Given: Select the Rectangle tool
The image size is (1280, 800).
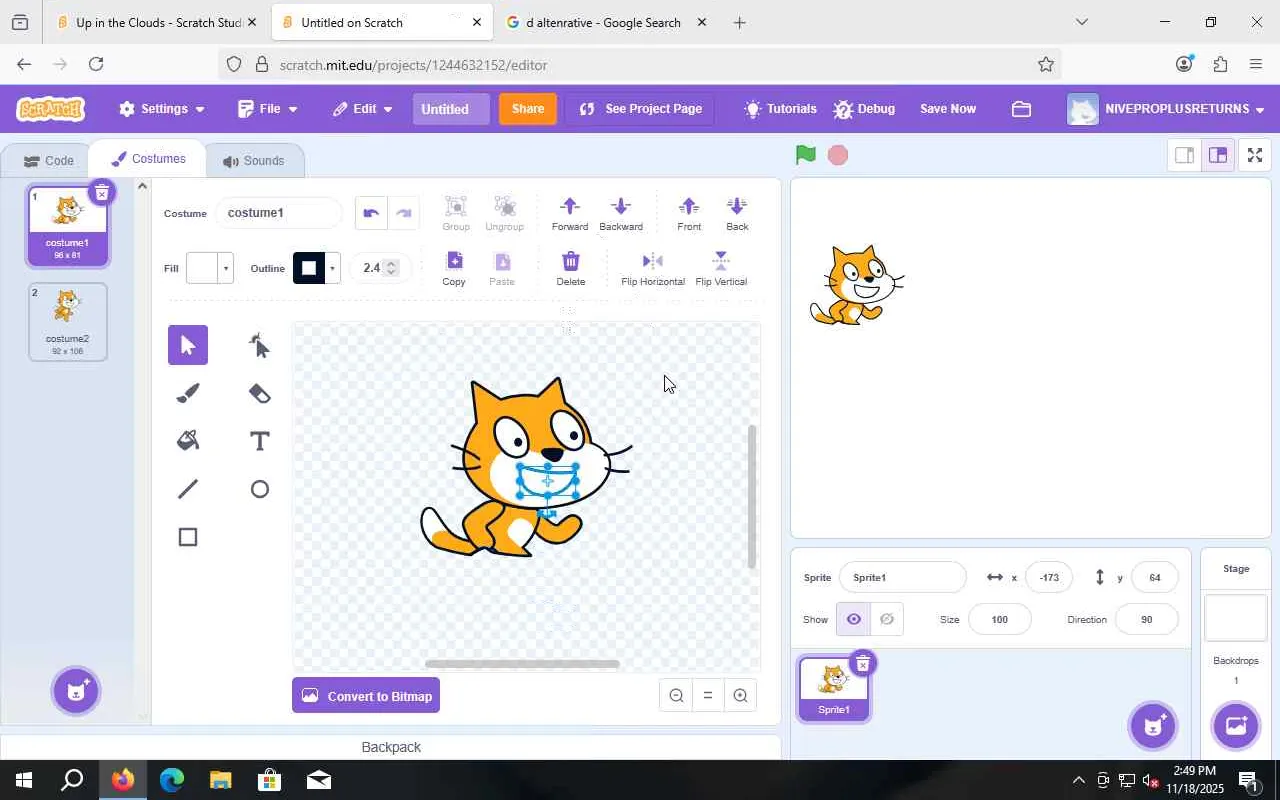Looking at the screenshot, I should [188, 537].
